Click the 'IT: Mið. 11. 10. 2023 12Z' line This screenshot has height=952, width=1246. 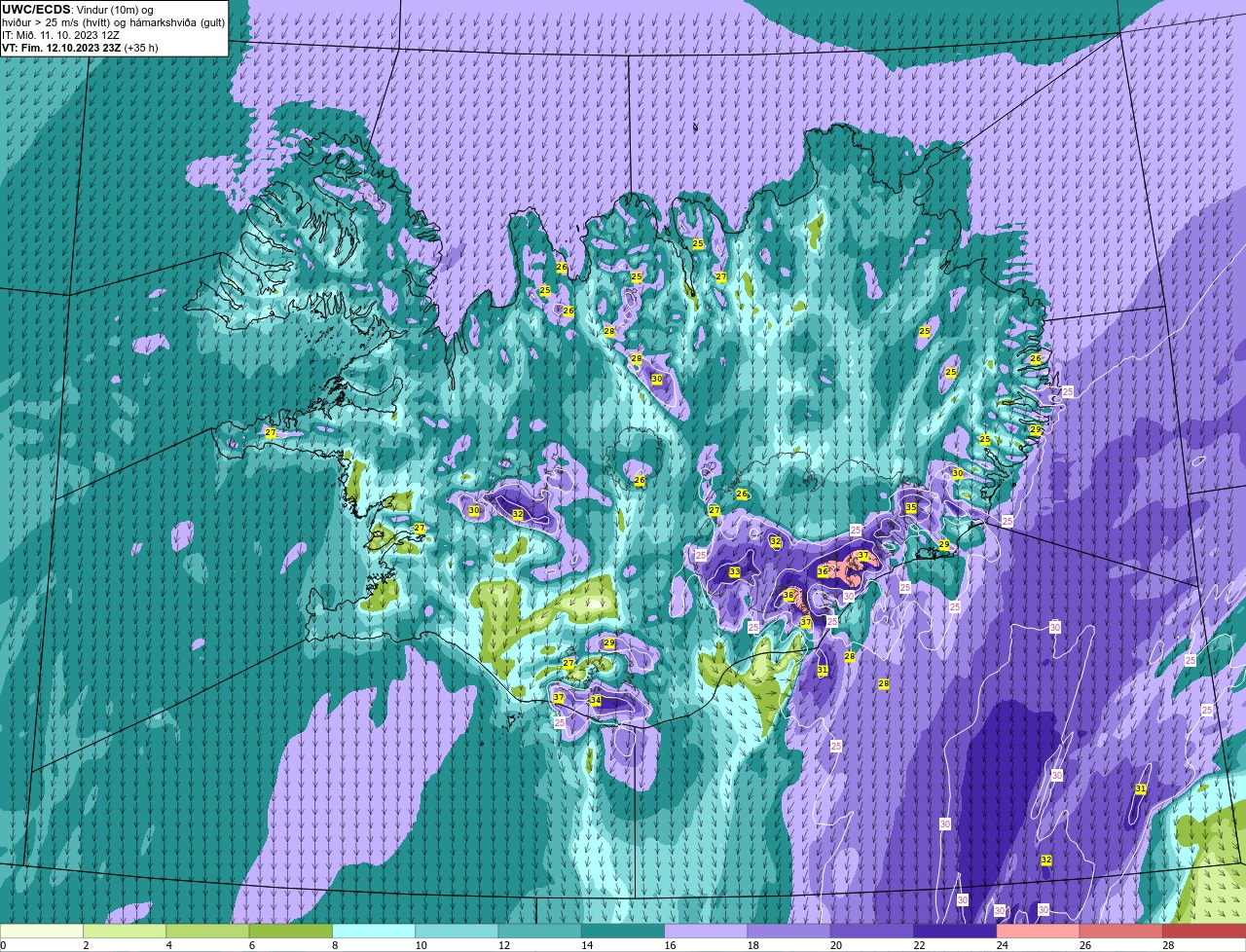(x=61, y=34)
